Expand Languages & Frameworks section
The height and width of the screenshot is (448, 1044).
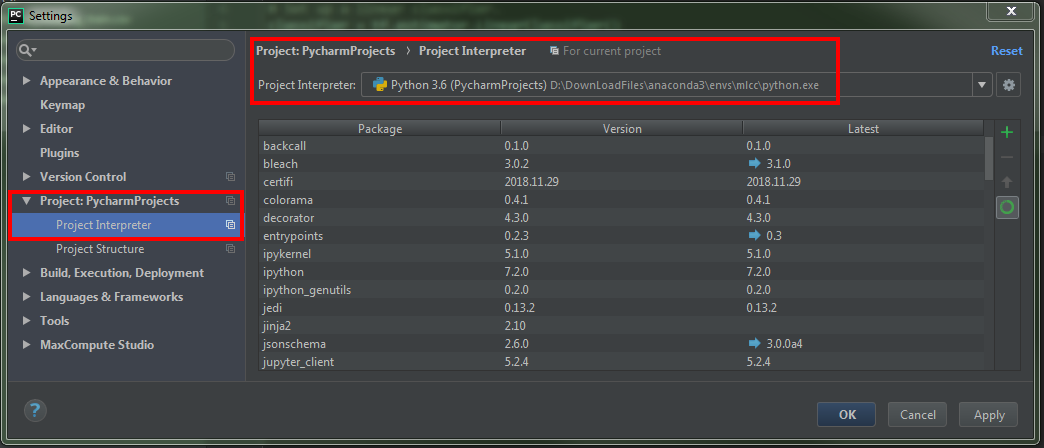pyautogui.click(x=27, y=297)
